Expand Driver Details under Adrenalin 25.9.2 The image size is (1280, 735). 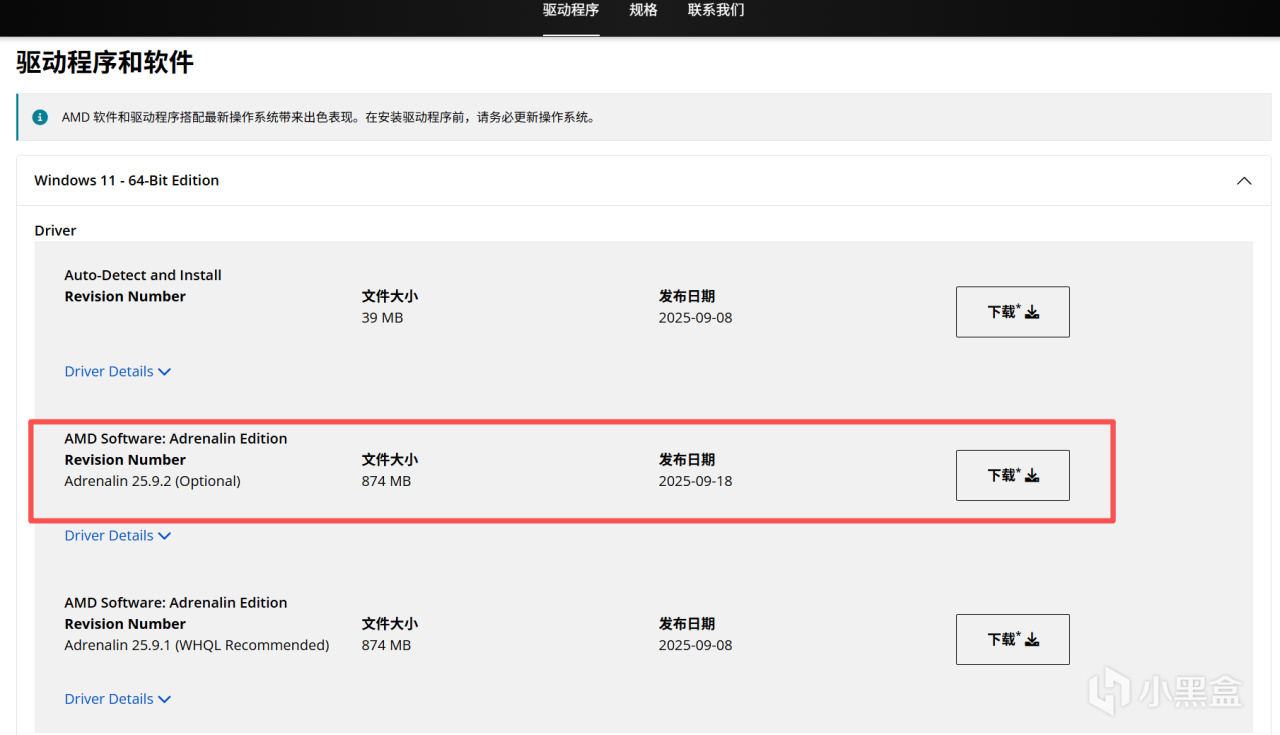click(x=118, y=535)
